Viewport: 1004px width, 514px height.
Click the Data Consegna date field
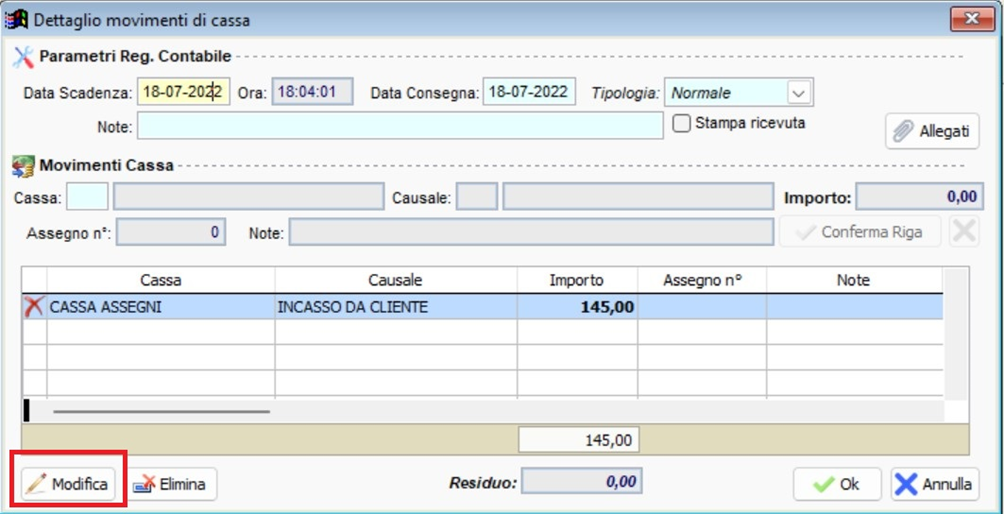coord(529,92)
